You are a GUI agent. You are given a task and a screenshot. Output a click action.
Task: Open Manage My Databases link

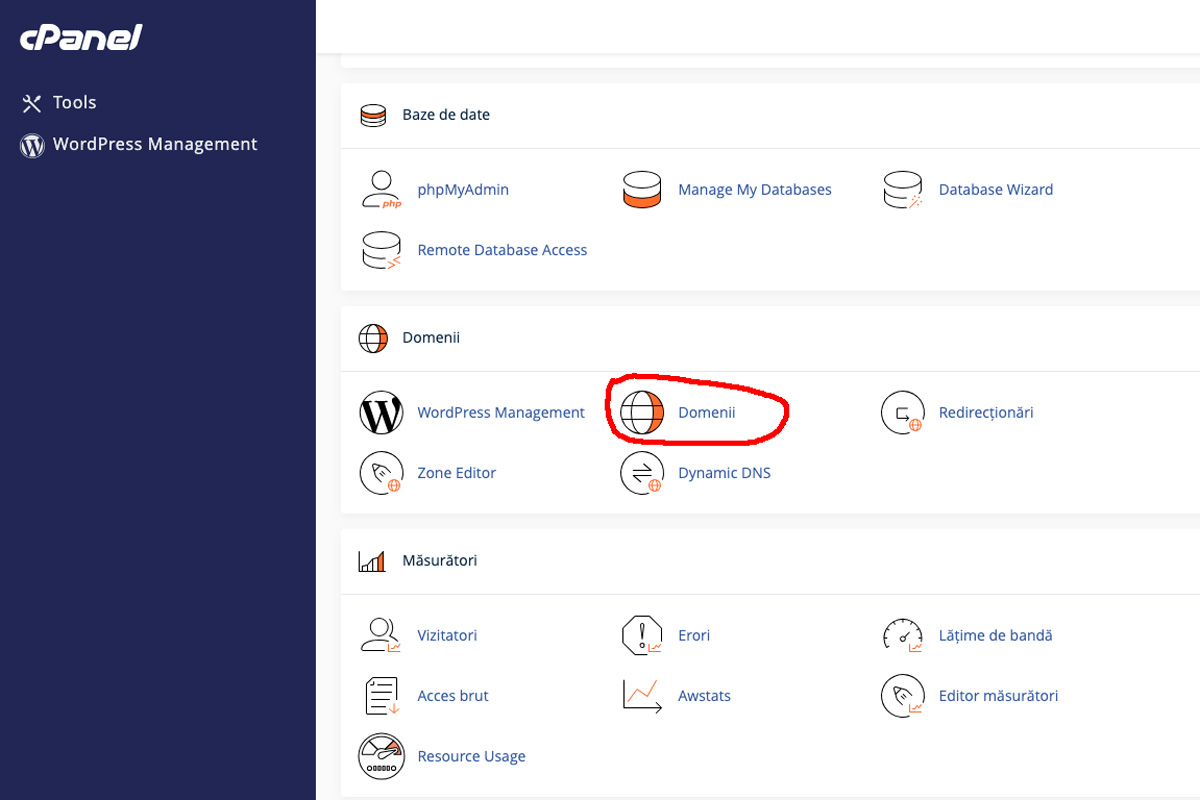[x=755, y=189]
